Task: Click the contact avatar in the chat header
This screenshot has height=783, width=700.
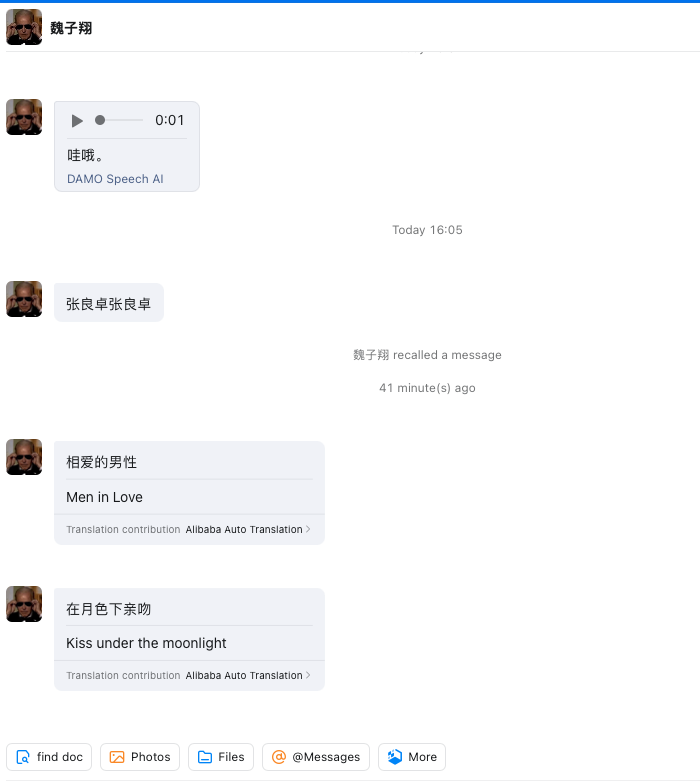Action: pyautogui.click(x=24, y=27)
